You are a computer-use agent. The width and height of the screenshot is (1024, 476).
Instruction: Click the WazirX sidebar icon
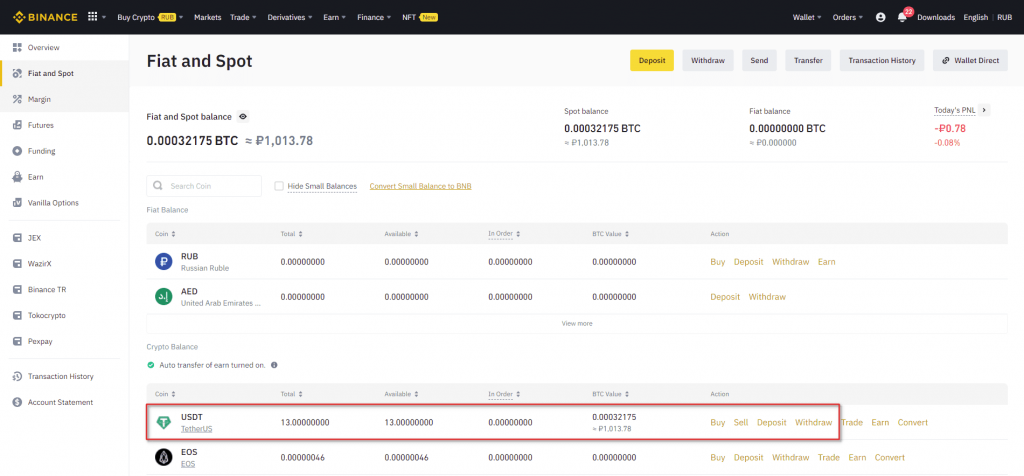[18, 264]
